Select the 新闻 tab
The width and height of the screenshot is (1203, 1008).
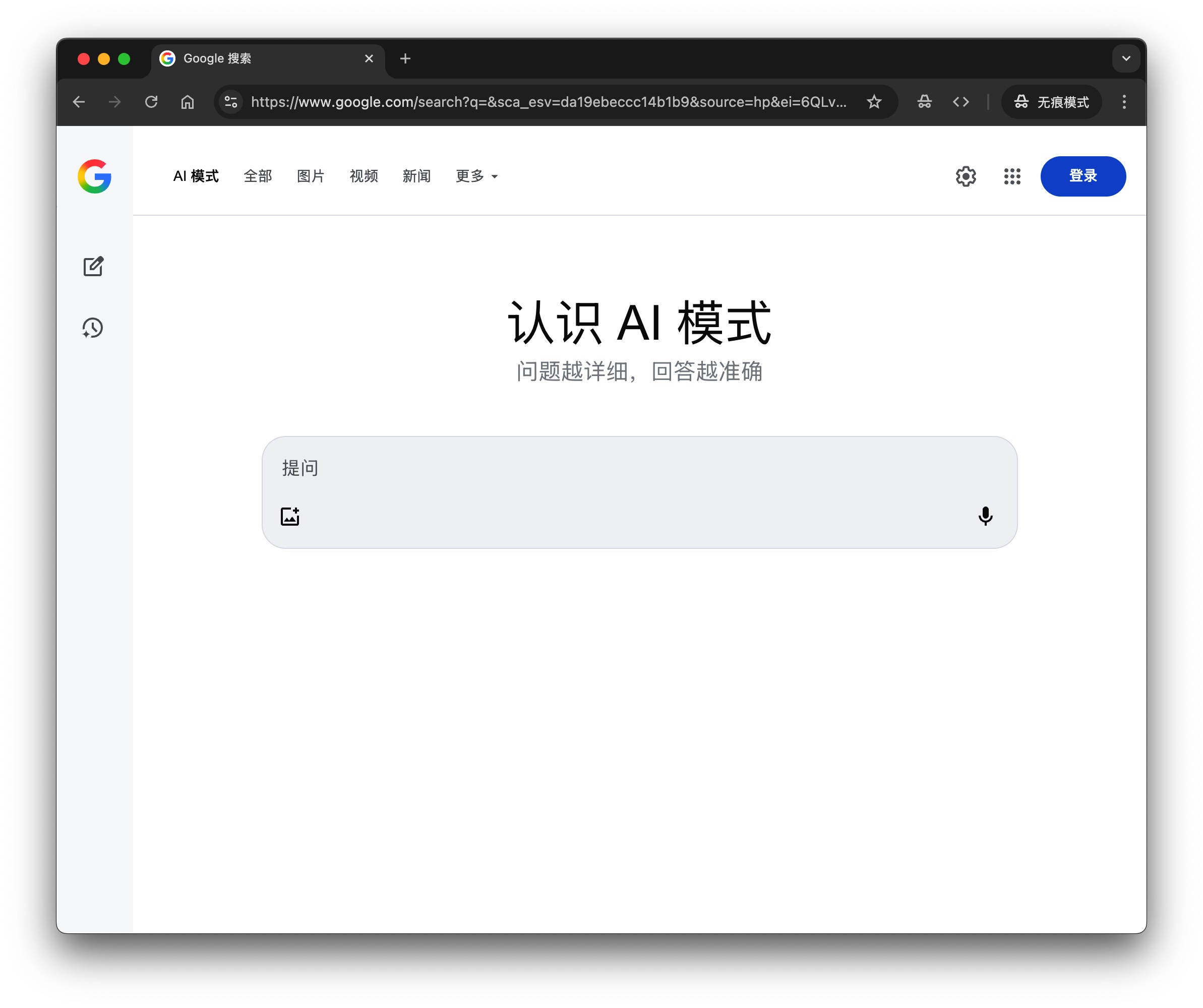click(x=416, y=176)
